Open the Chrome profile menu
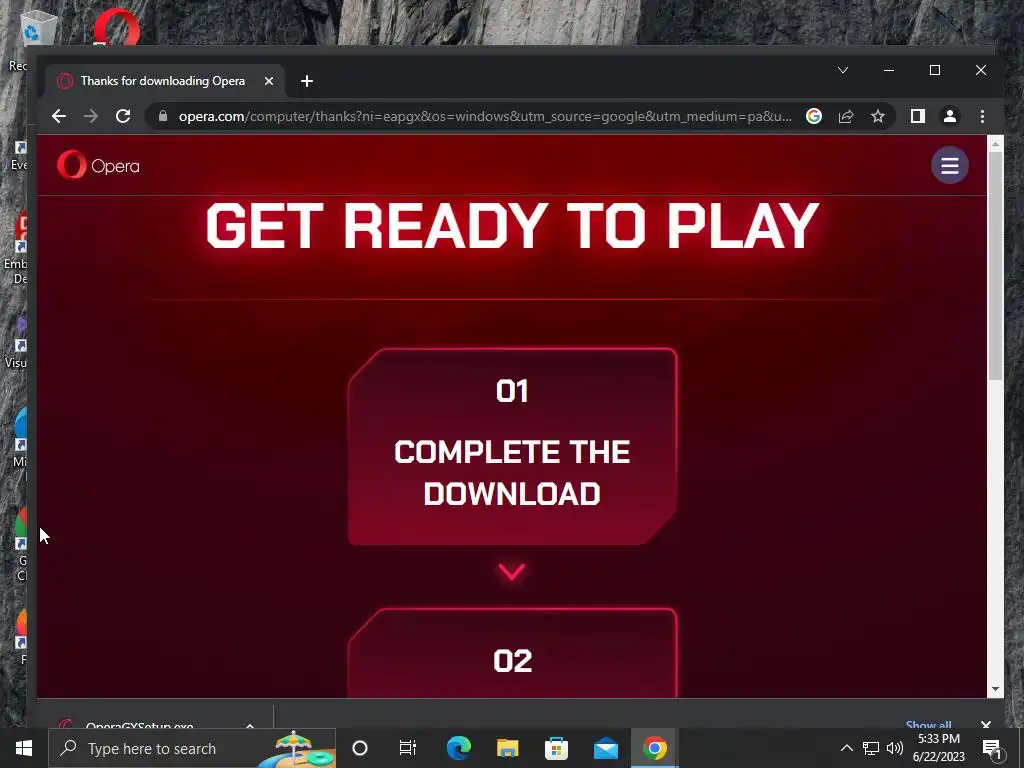 click(950, 116)
